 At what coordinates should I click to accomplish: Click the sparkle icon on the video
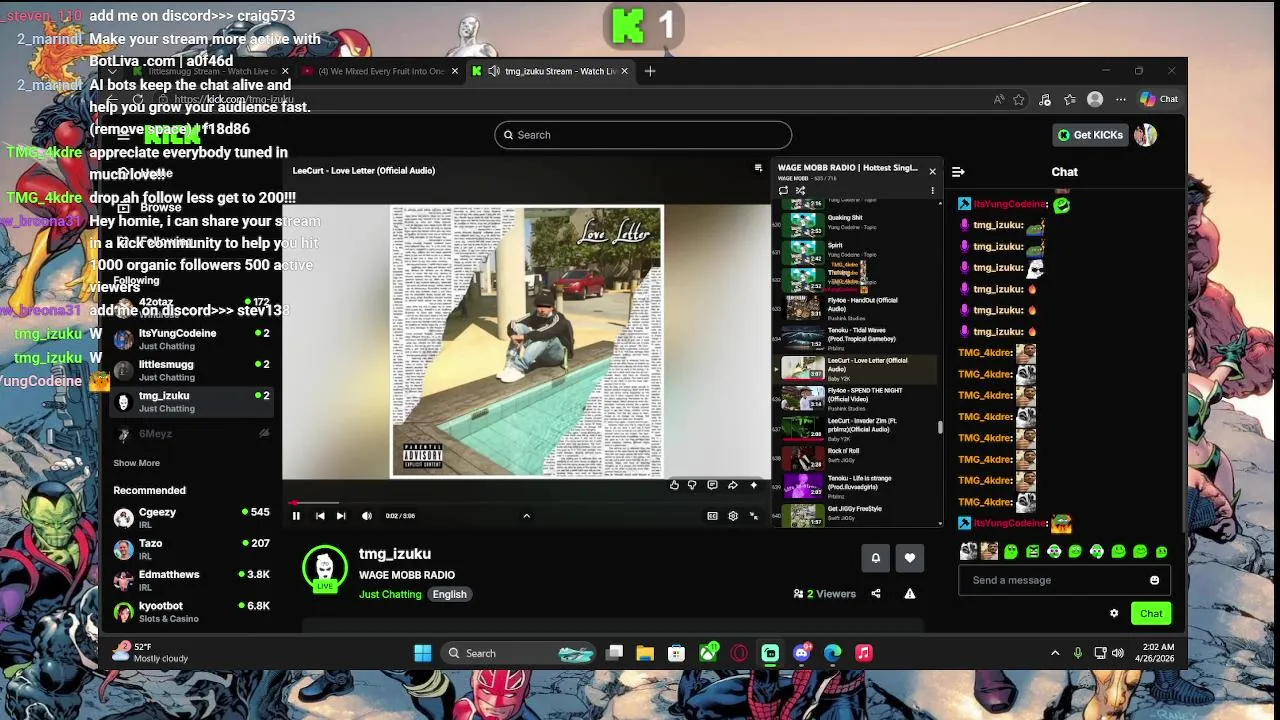coord(754,485)
